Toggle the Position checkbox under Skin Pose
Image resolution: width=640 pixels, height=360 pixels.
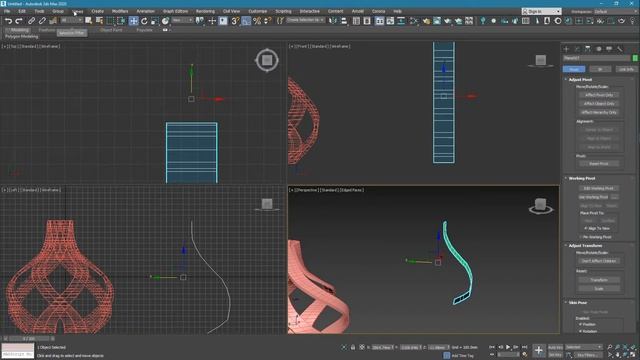(580, 324)
